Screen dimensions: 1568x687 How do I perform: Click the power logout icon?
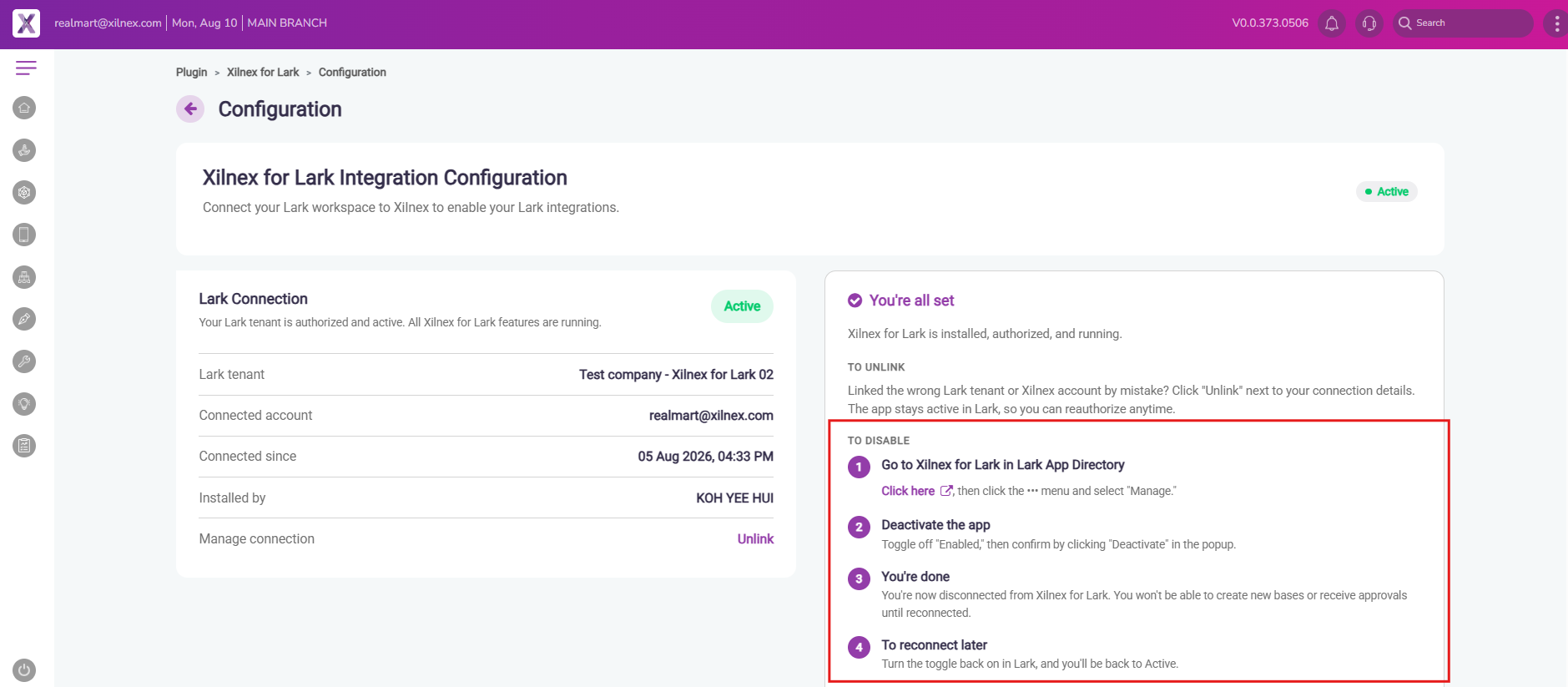click(x=24, y=669)
